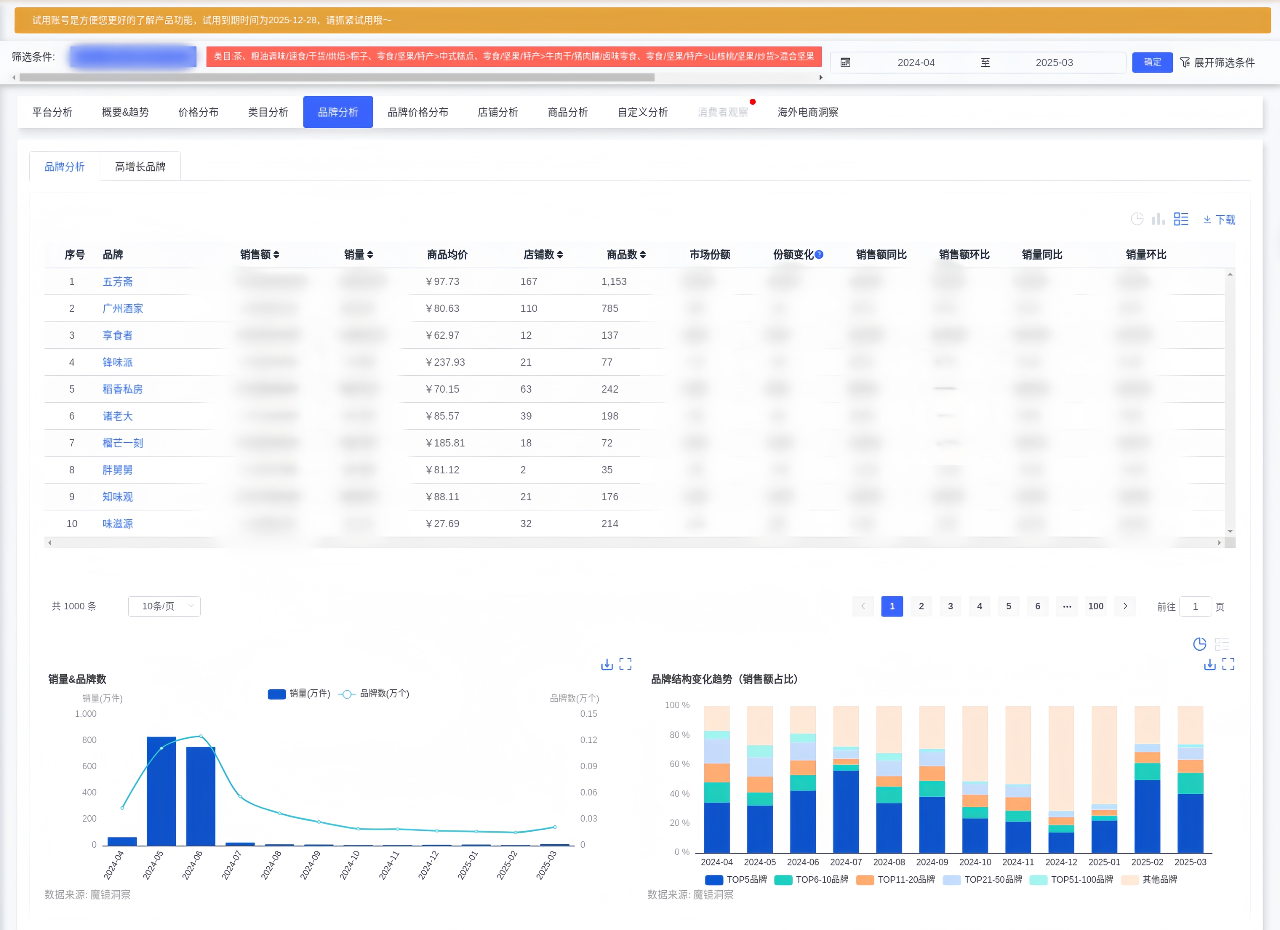This screenshot has width=1280, height=930.
Task: Click the red category filter tag
Action: [514, 57]
